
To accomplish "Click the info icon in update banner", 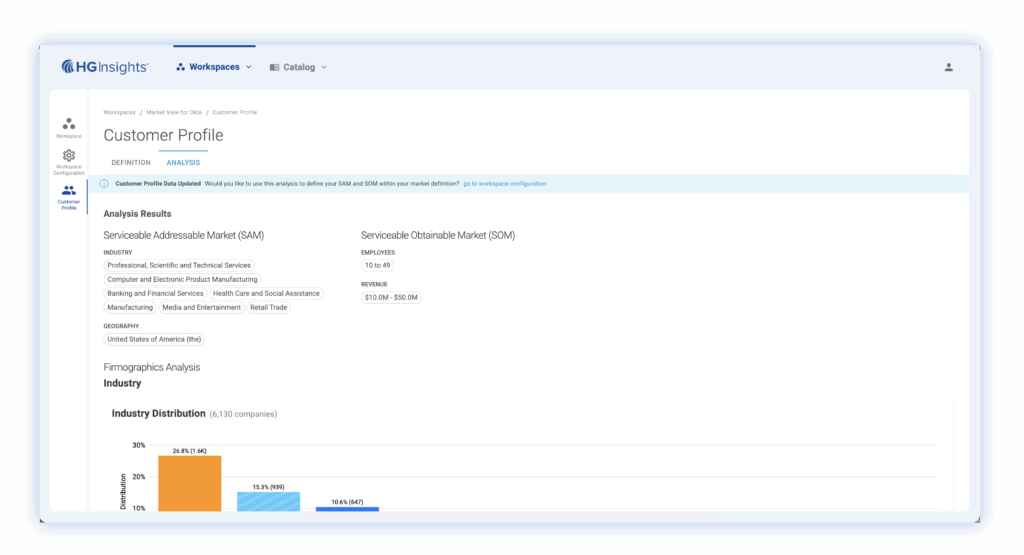I will (x=104, y=183).
